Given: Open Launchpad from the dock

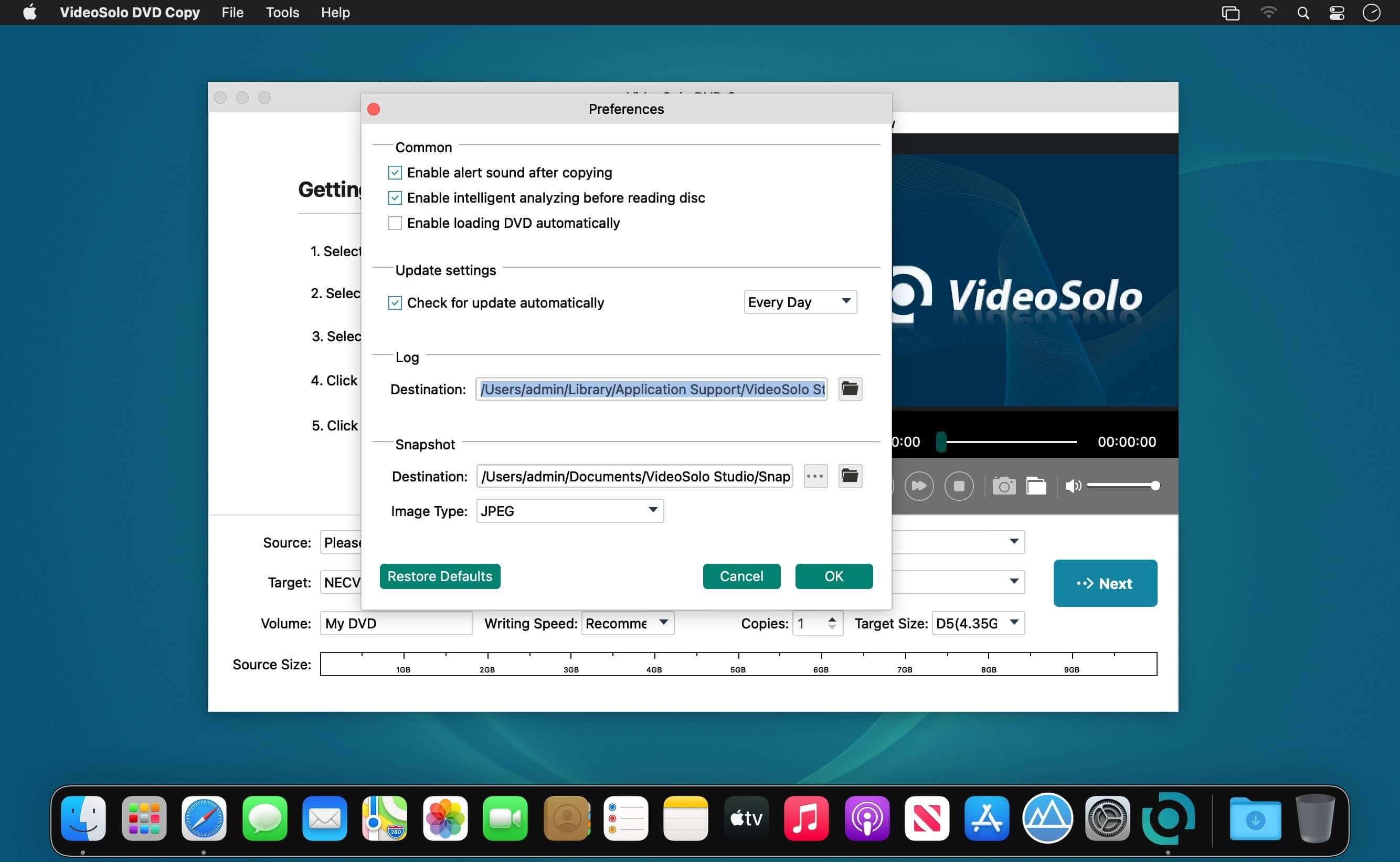Looking at the screenshot, I should point(144,818).
